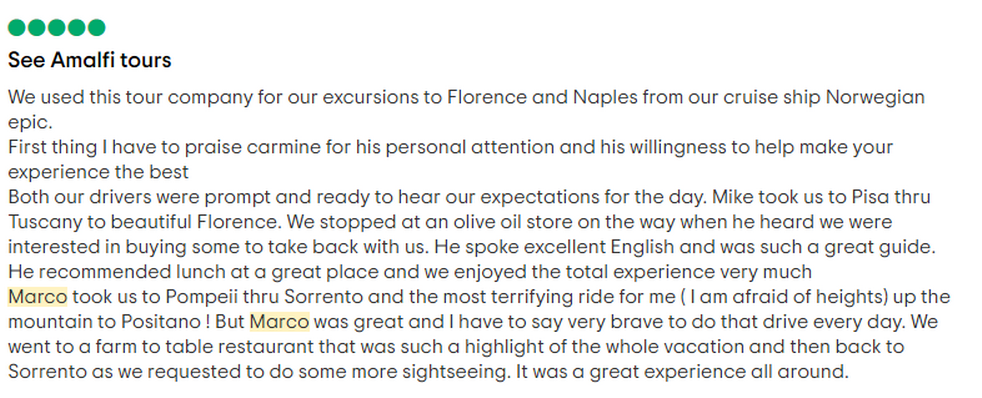982x398 pixels.
Task: Click the first green rating circle
Action: [17, 28]
